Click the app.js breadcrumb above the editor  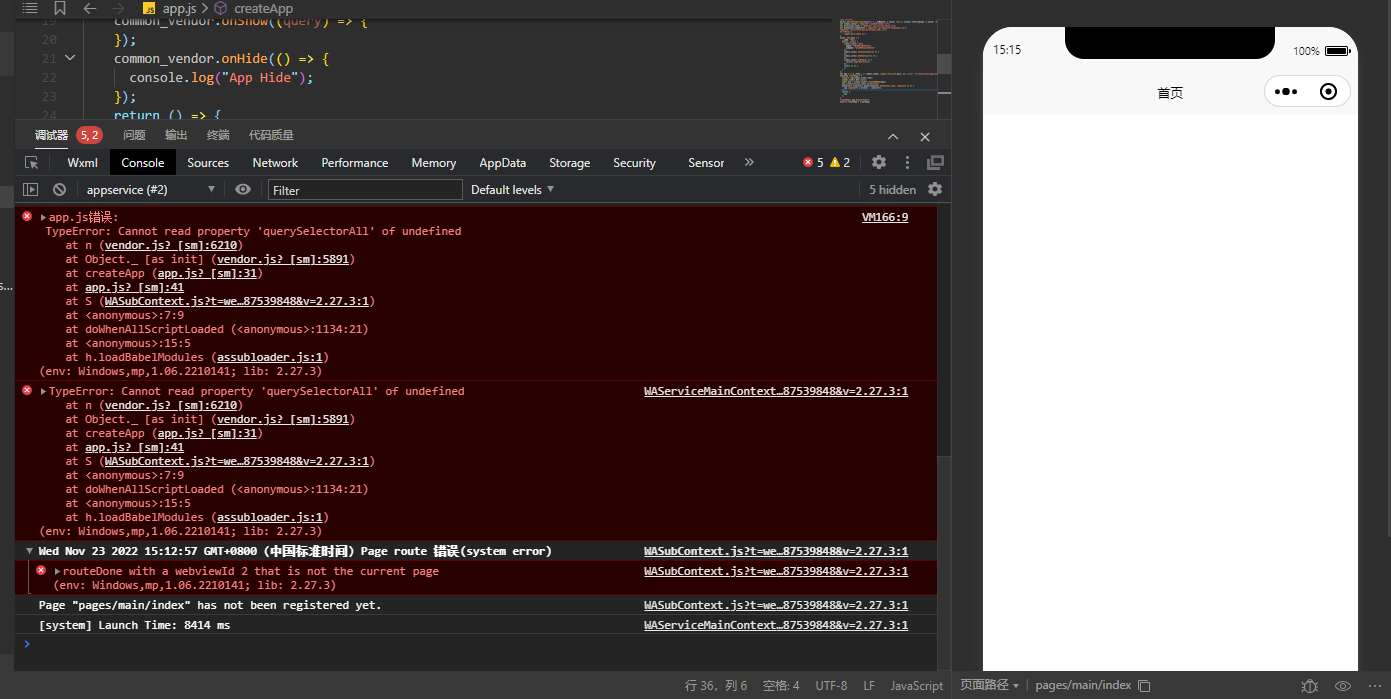pyautogui.click(x=169, y=8)
